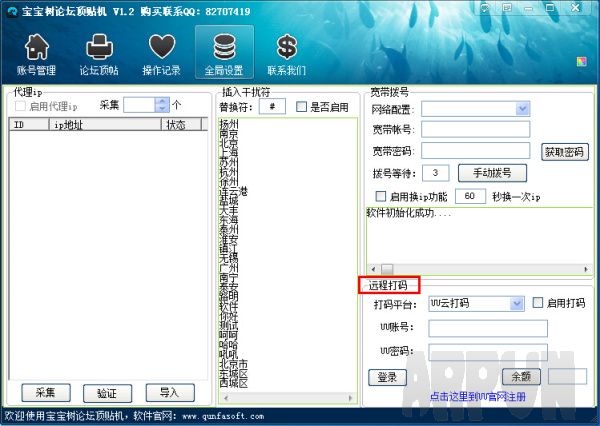
Task: Click the ID column header
Action: [29, 124]
